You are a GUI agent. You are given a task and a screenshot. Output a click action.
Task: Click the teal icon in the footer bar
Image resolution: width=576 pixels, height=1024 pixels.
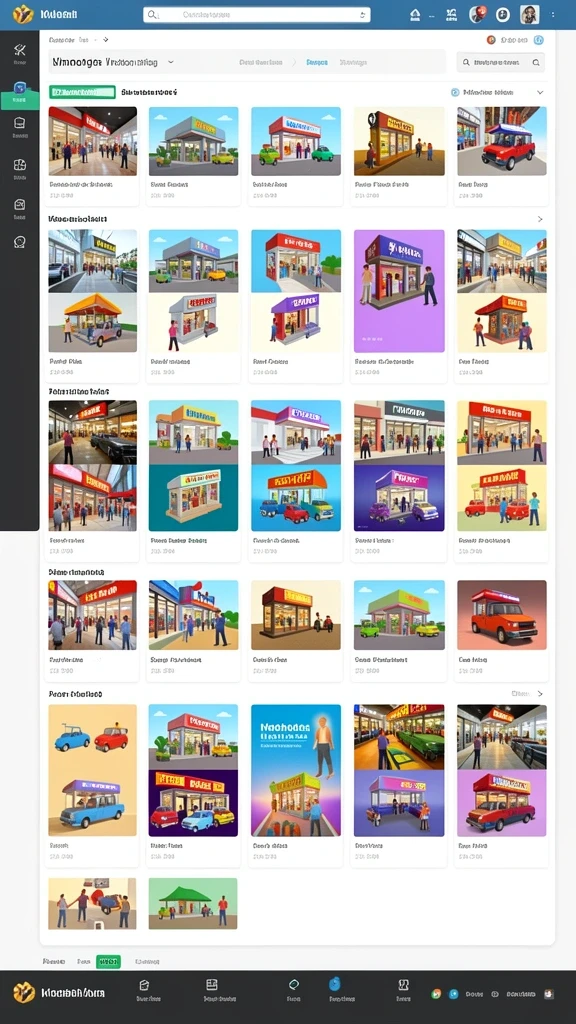click(x=294, y=984)
